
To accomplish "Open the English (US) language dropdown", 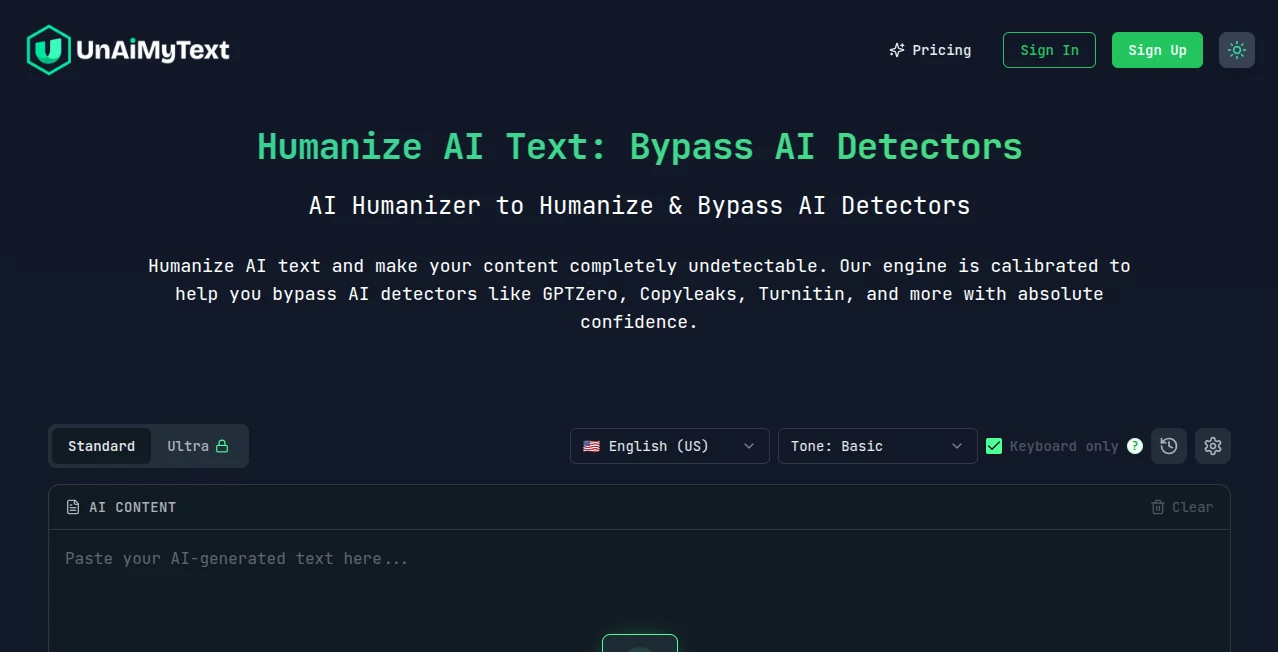I will tap(668, 446).
